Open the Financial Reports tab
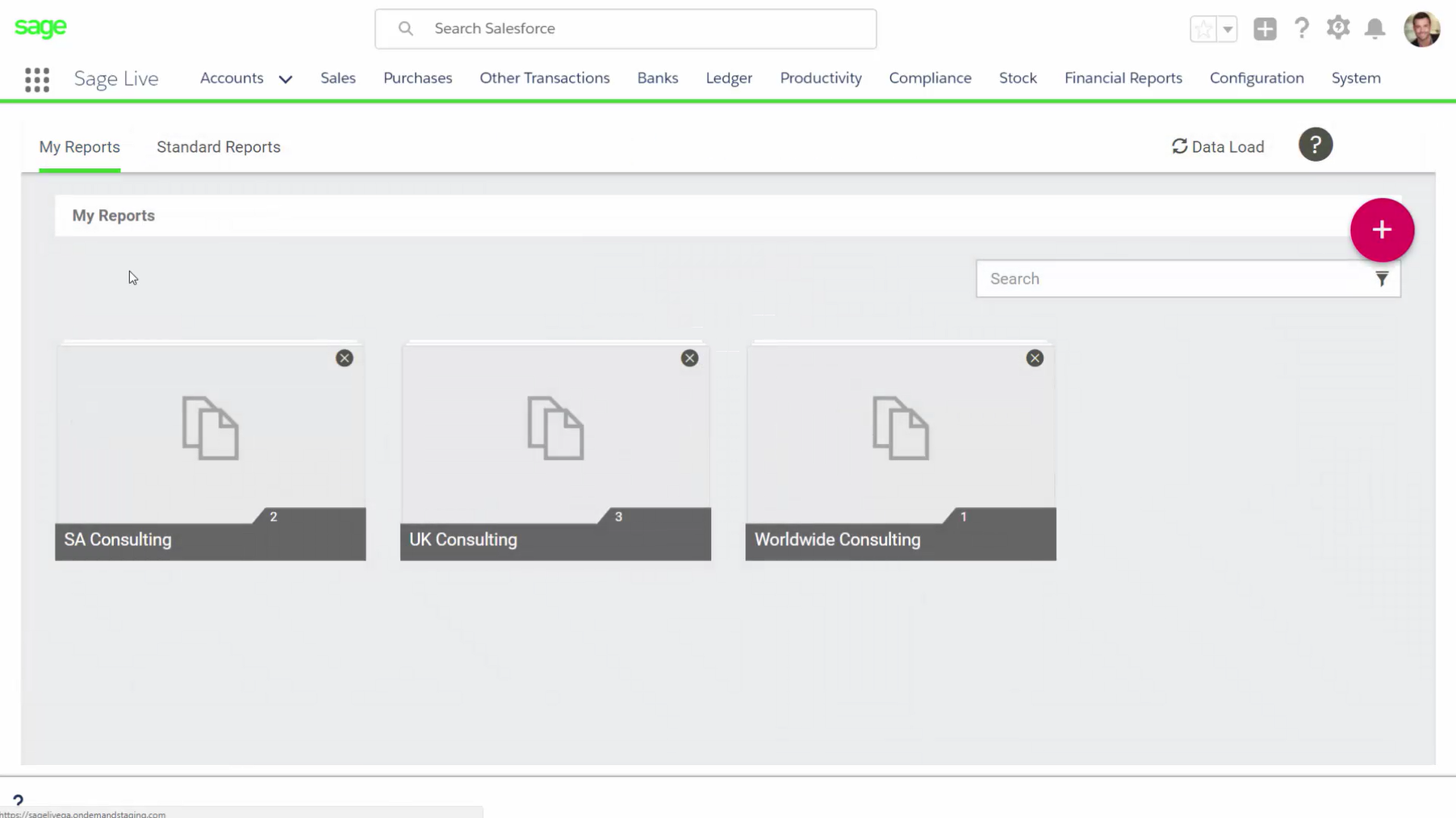 [1123, 78]
